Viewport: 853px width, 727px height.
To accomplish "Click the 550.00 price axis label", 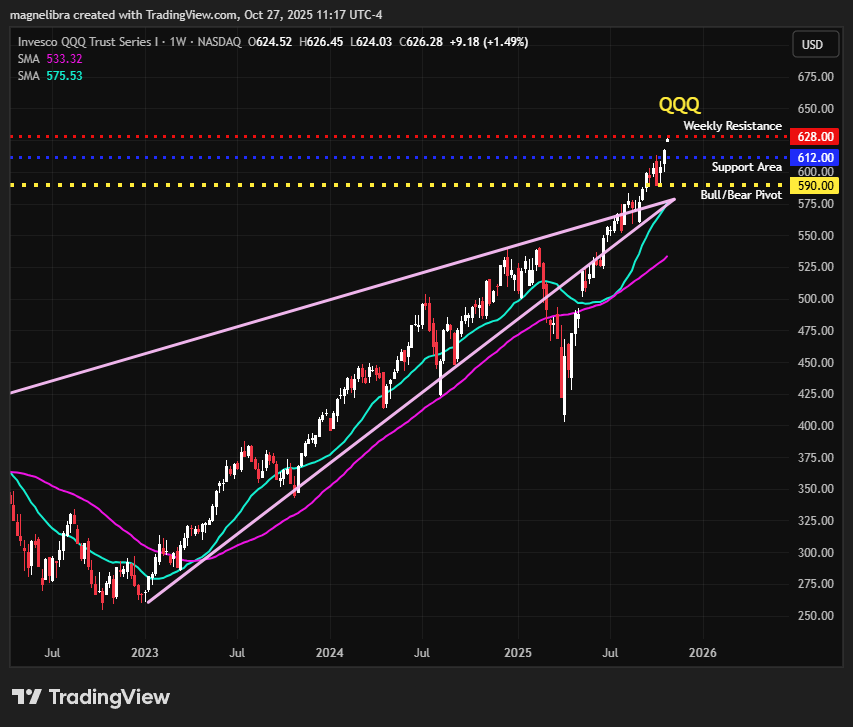I will tap(815, 236).
